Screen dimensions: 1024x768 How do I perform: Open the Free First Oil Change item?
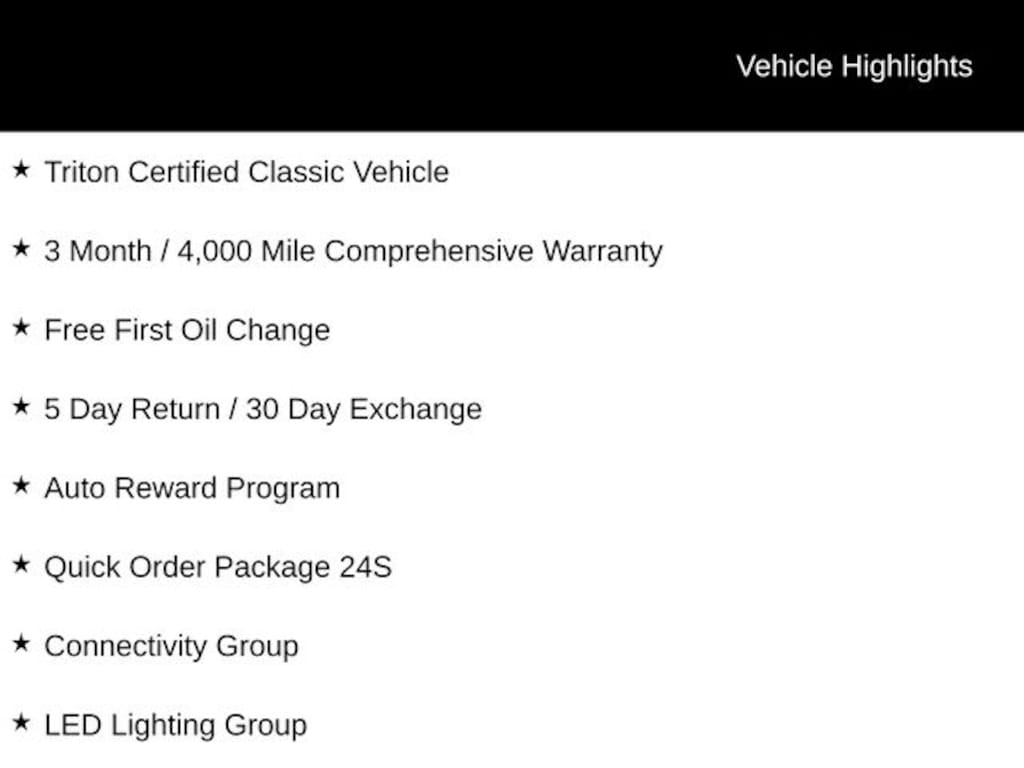pyautogui.click(x=187, y=330)
